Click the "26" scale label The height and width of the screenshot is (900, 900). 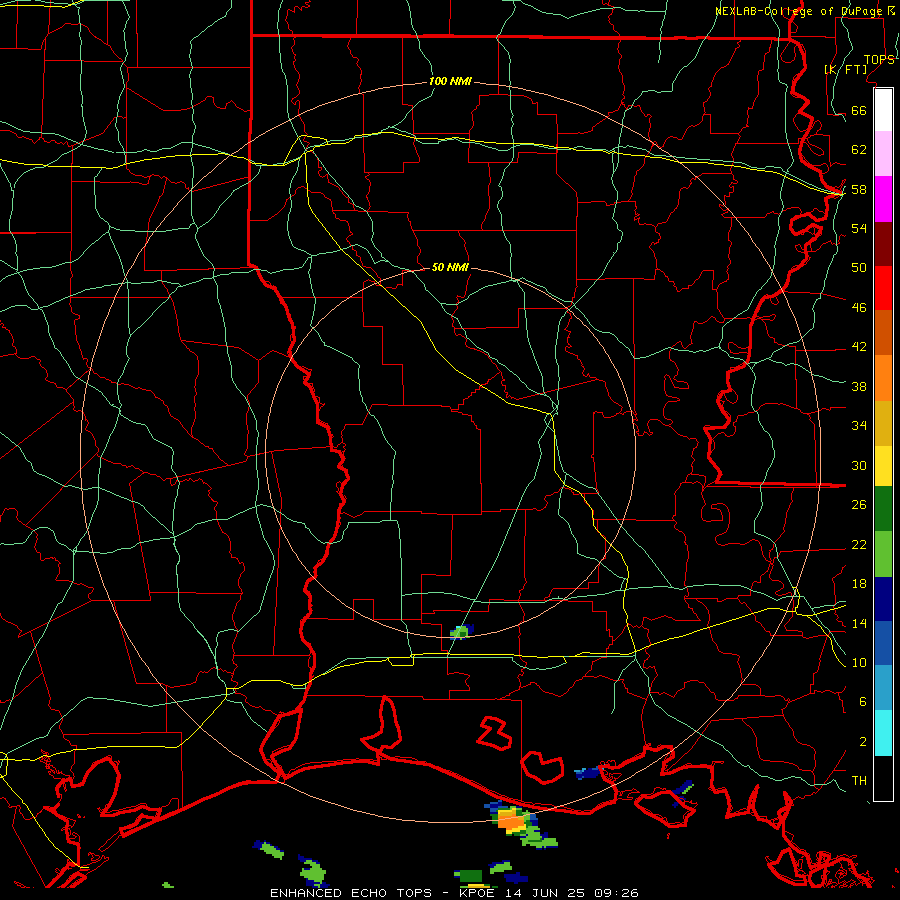point(859,505)
